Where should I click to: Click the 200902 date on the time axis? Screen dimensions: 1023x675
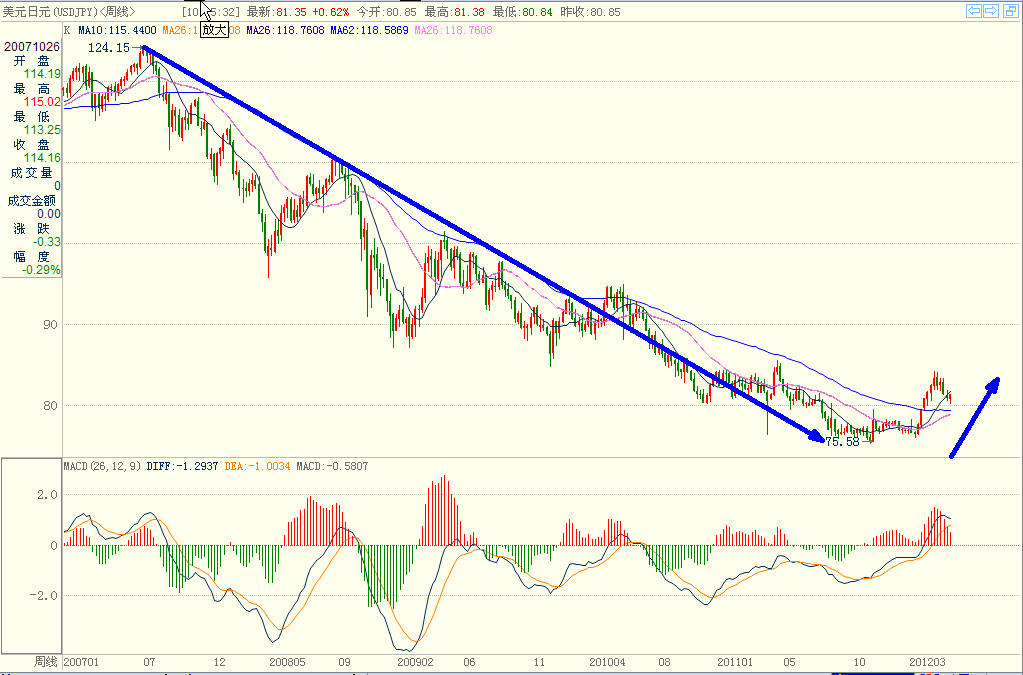tap(416, 663)
